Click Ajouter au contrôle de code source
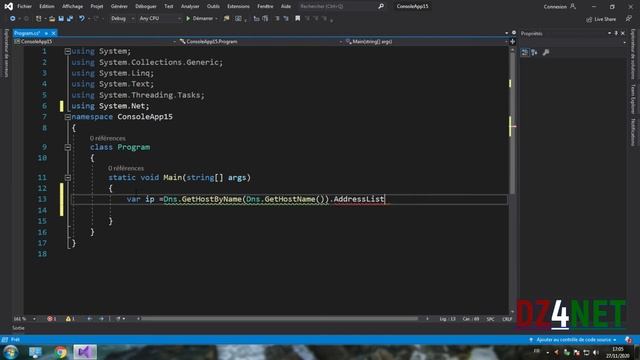Screen dimensions: 640x360 tap(573, 340)
